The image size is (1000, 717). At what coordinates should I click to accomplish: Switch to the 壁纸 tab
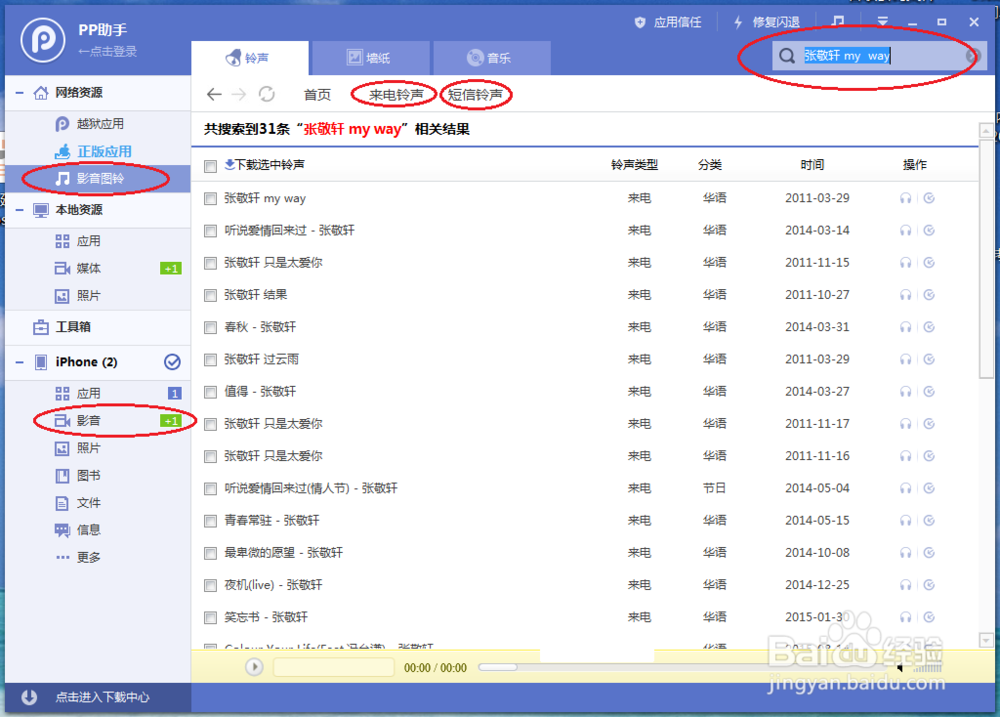tap(370, 58)
